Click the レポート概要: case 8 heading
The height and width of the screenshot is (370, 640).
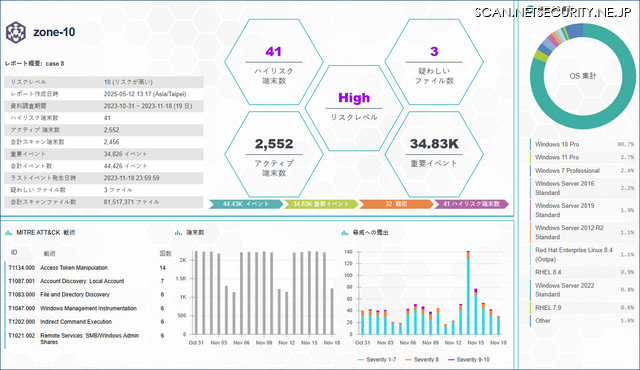pyautogui.click(x=35, y=64)
